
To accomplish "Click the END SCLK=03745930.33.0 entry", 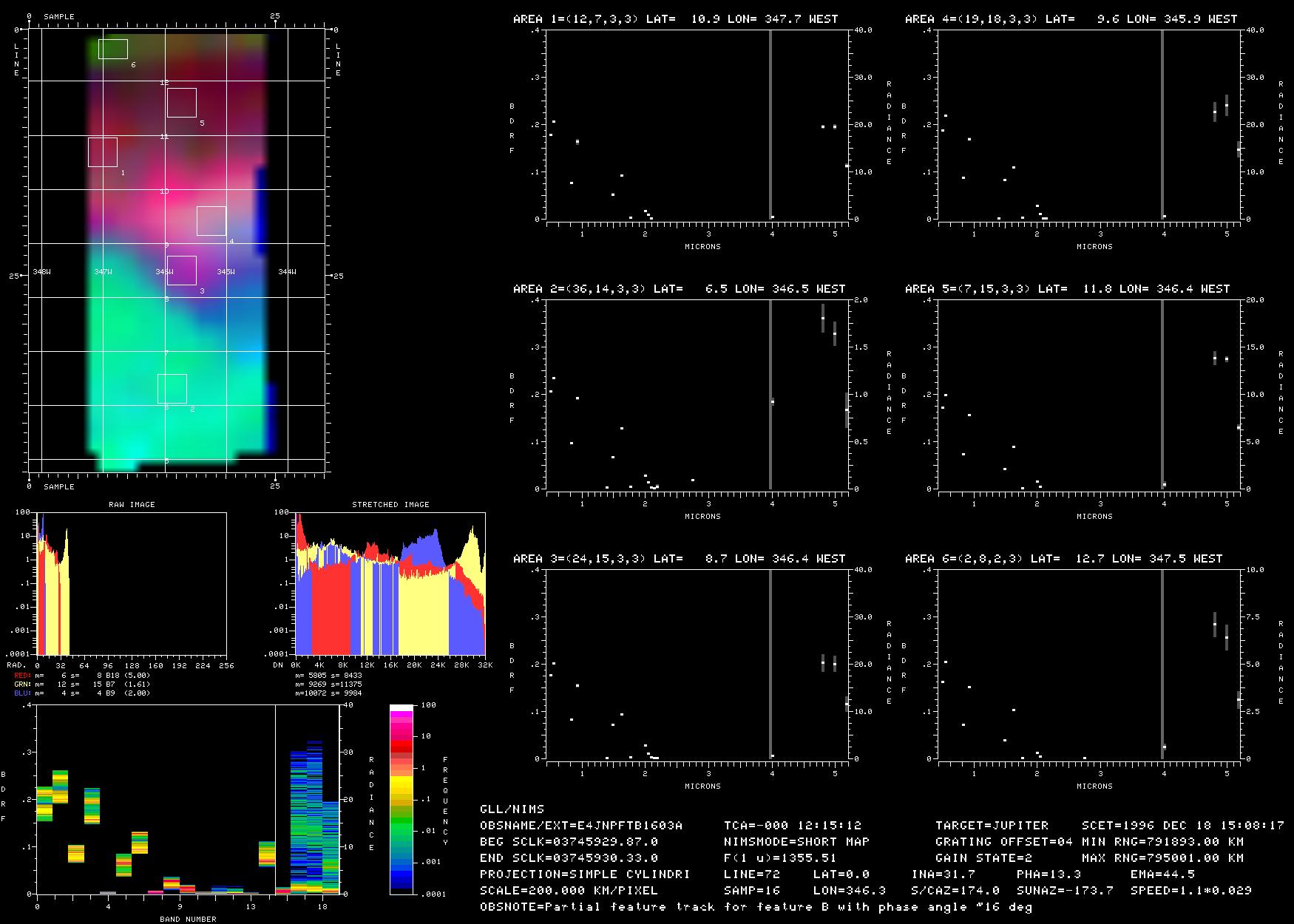I will 569,858.
